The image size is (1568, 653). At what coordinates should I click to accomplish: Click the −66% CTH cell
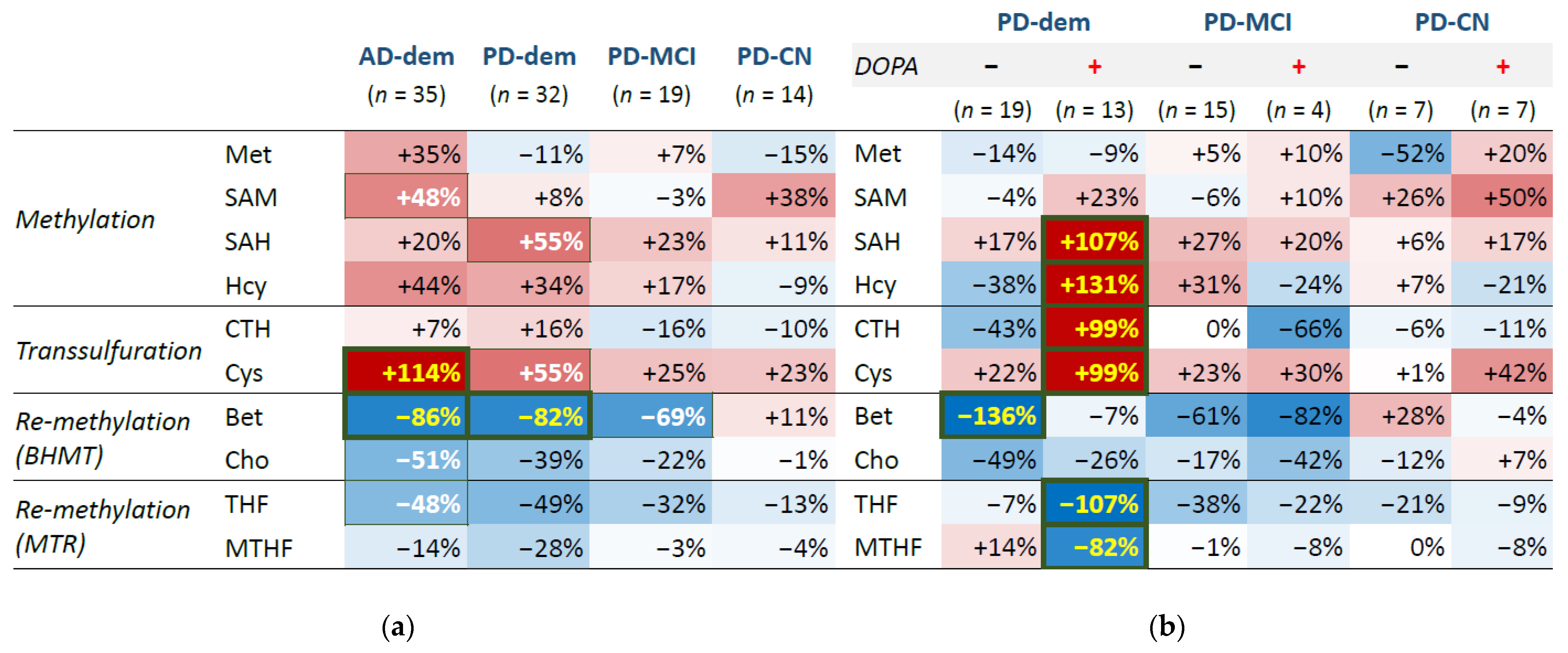click(x=1298, y=329)
